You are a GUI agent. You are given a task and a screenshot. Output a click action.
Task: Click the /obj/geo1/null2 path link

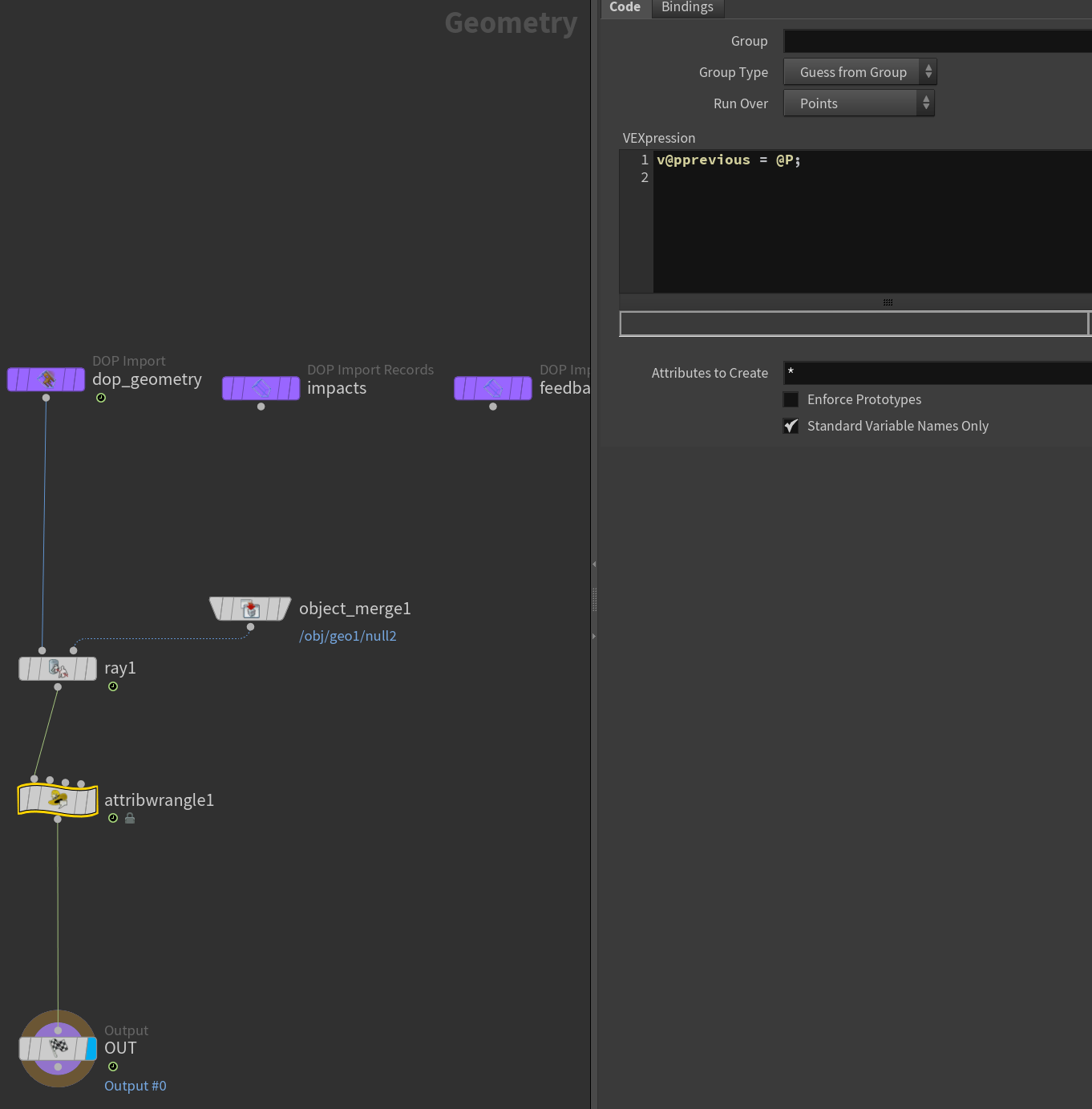[x=348, y=636]
